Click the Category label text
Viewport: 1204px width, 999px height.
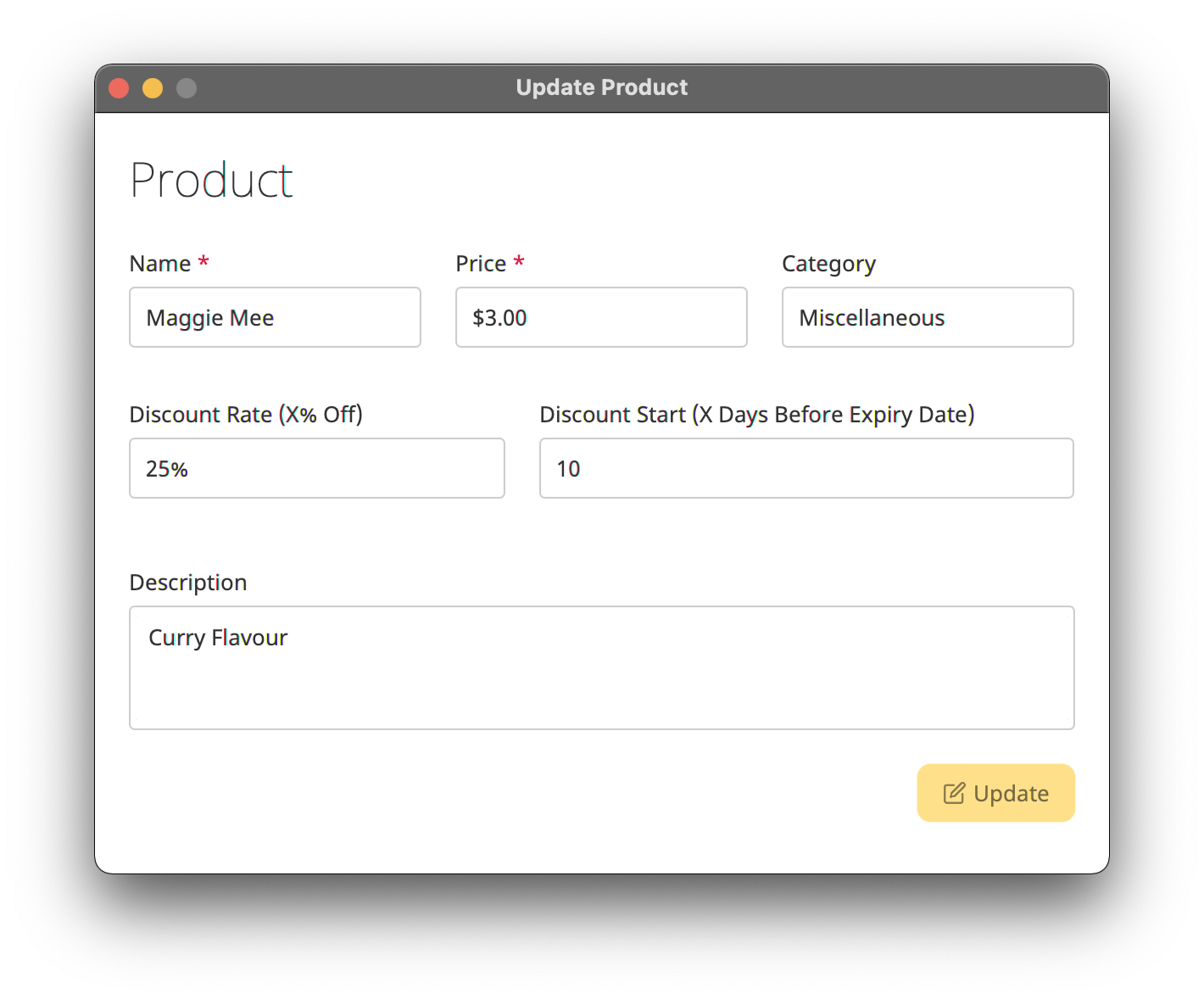(x=828, y=264)
